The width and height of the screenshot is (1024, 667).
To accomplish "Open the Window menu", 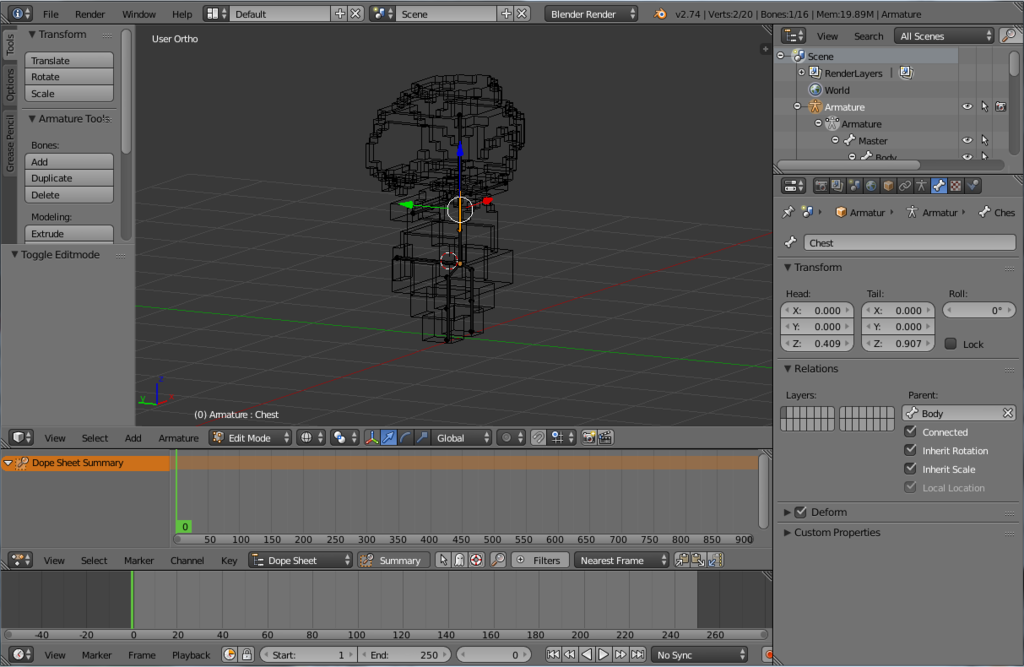I will [139, 14].
